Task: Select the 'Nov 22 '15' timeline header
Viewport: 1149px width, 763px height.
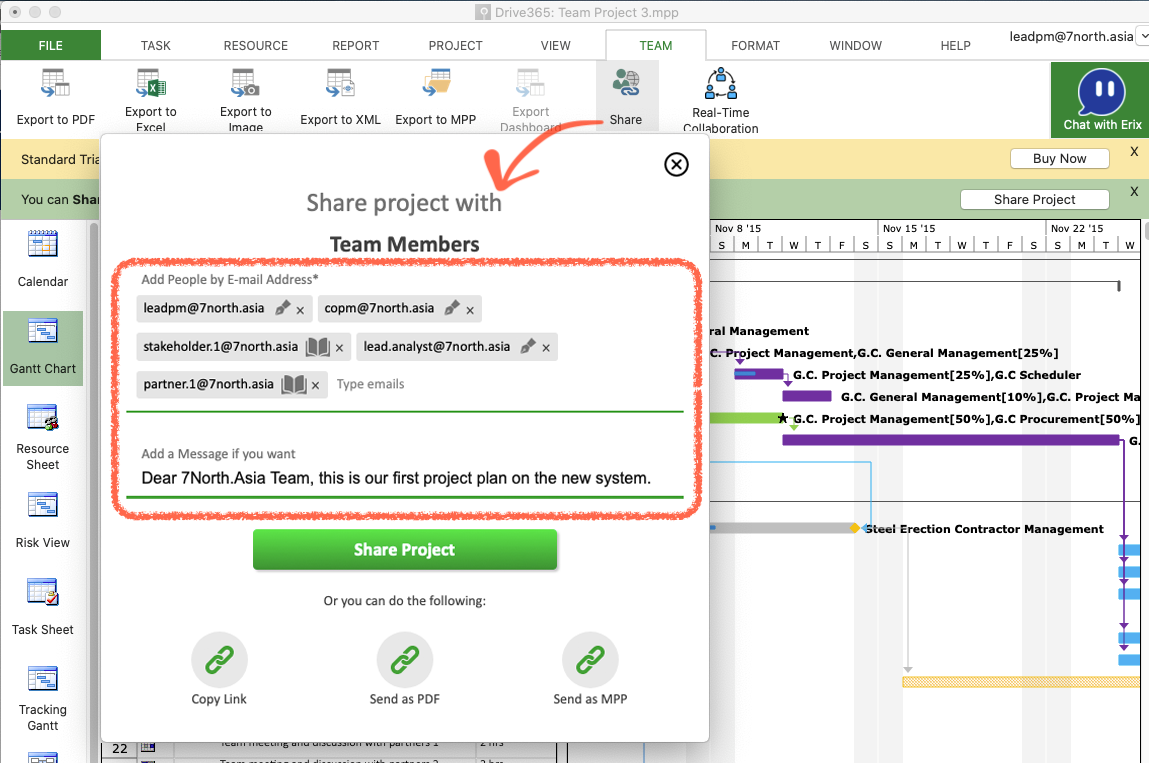Action: (x=1077, y=228)
